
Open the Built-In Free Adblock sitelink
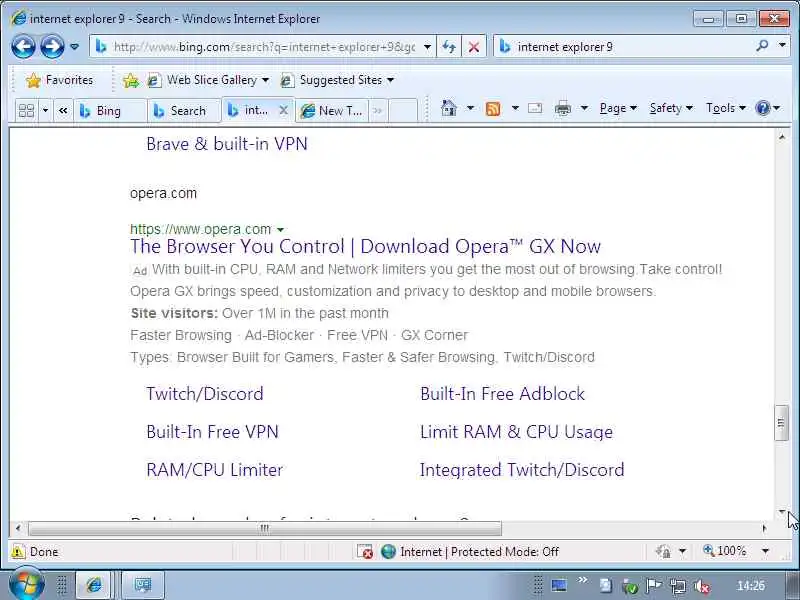coord(503,394)
